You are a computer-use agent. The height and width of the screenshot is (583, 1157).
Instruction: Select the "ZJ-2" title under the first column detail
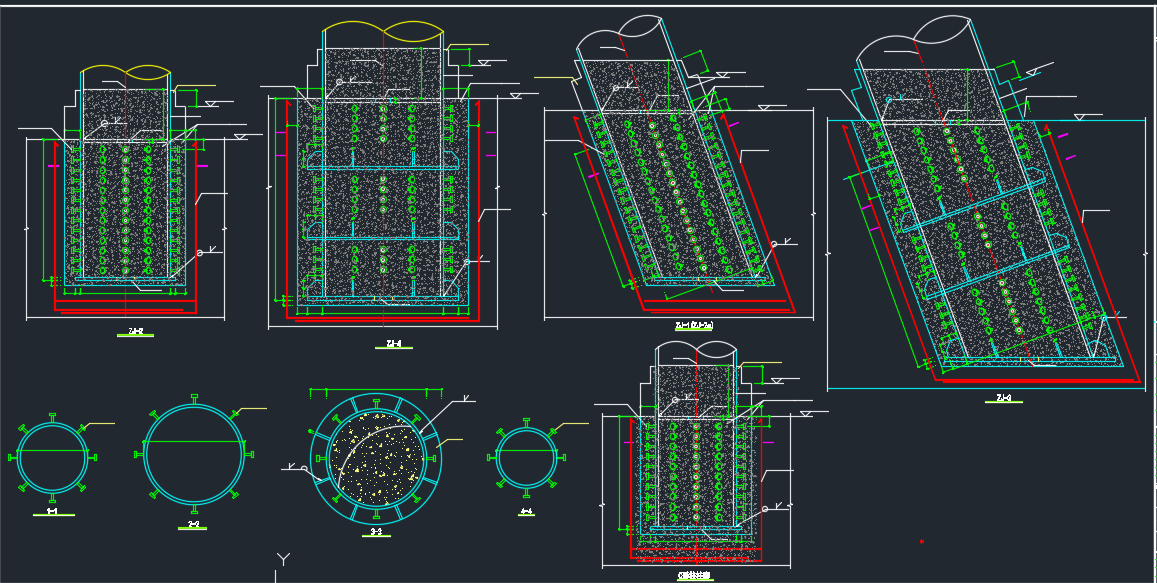[x=136, y=331]
